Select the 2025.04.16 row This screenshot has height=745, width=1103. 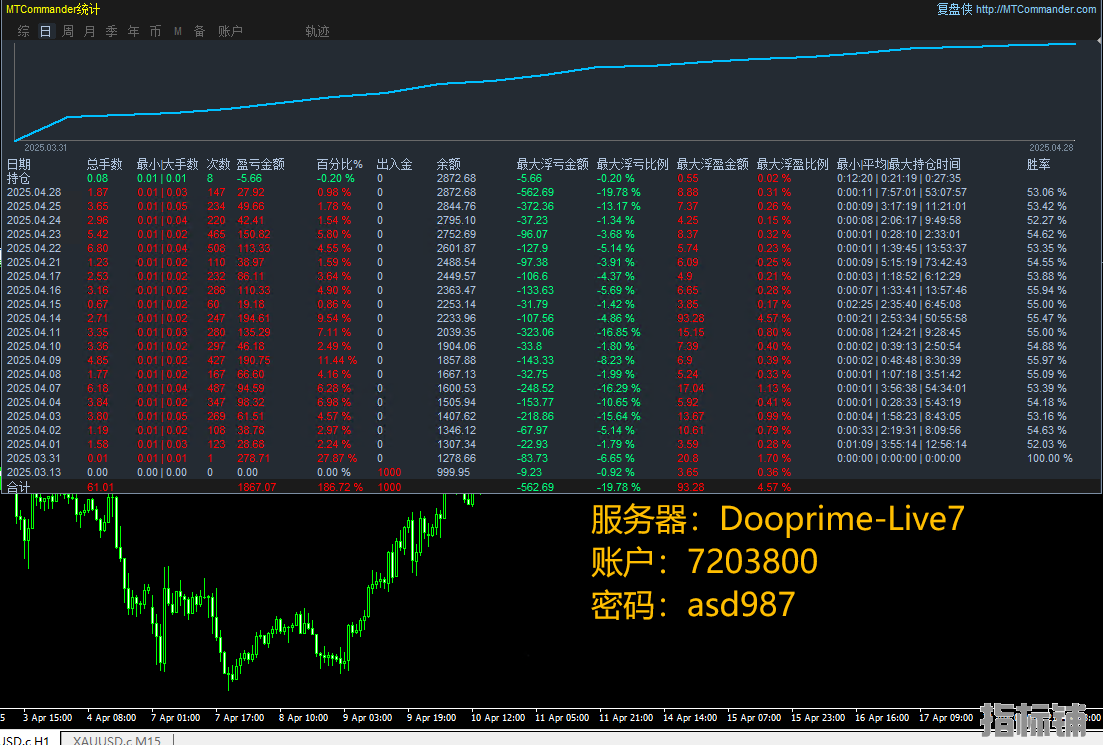[551, 290]
